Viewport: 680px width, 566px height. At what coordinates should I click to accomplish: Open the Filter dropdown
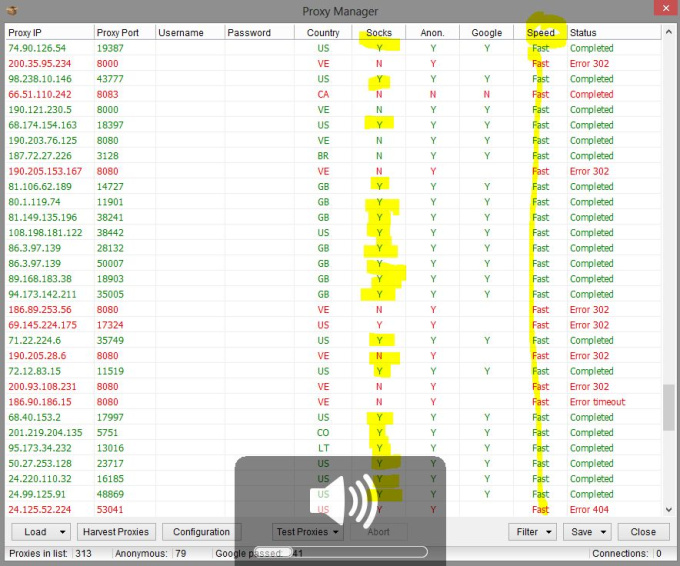[x=533, y=532]
